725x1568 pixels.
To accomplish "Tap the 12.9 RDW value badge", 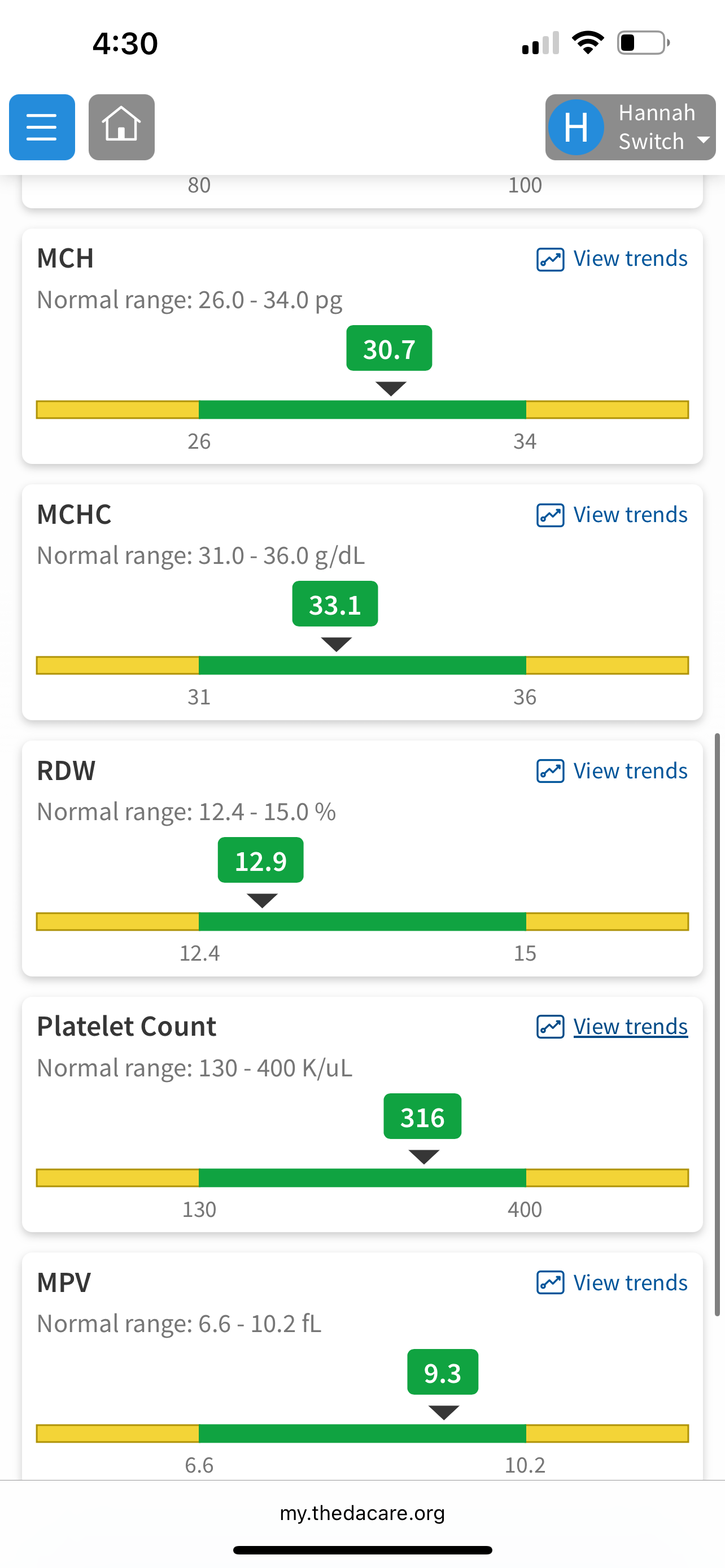I will [260, 861].
